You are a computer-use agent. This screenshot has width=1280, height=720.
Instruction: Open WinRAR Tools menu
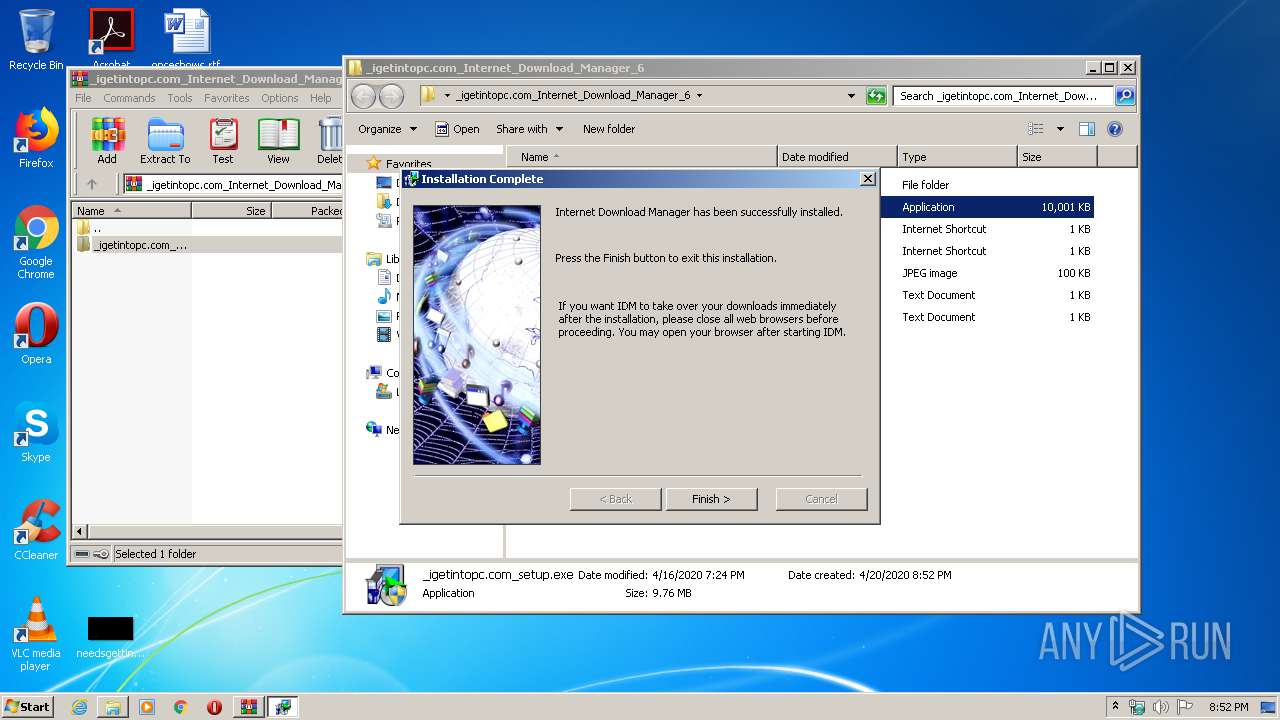(x=180, y=98)
